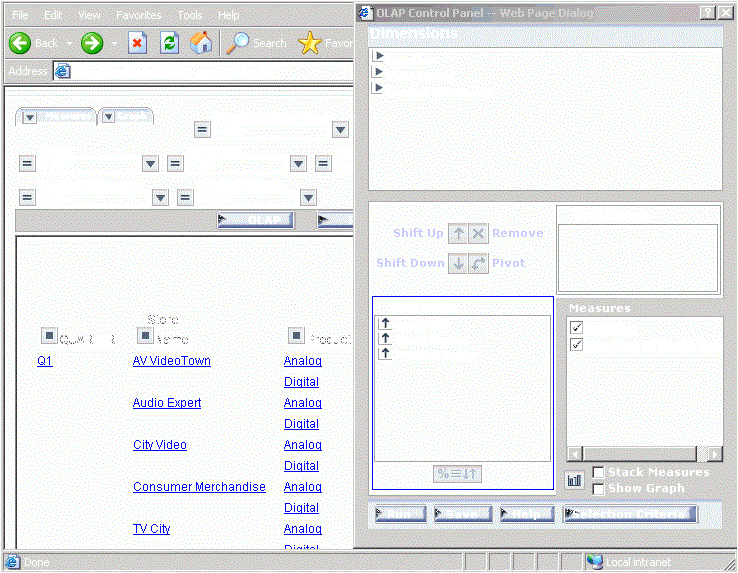This screenshot has height=573, width=738.
Task: Click the browser Home icon
Action: pos(201,43)
